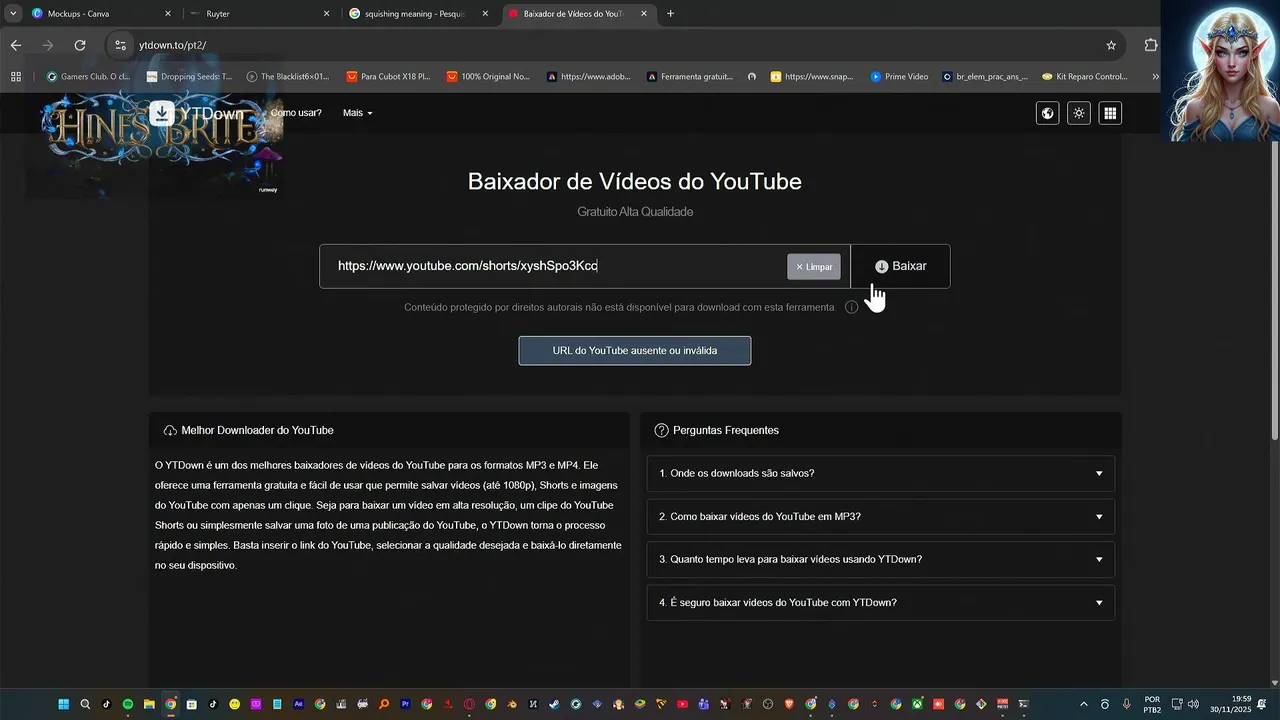
Task: Click the globe language icon in YTDown header
Action: 1047,113
